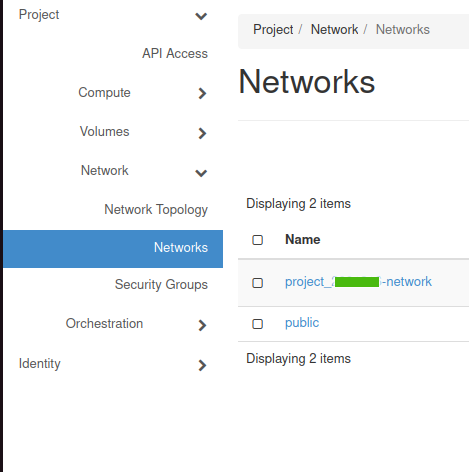This screenshot has width=469, height=472.
Task: Click the Compute sidebar label
Action: pyautogui.click(x=104, y=92)
